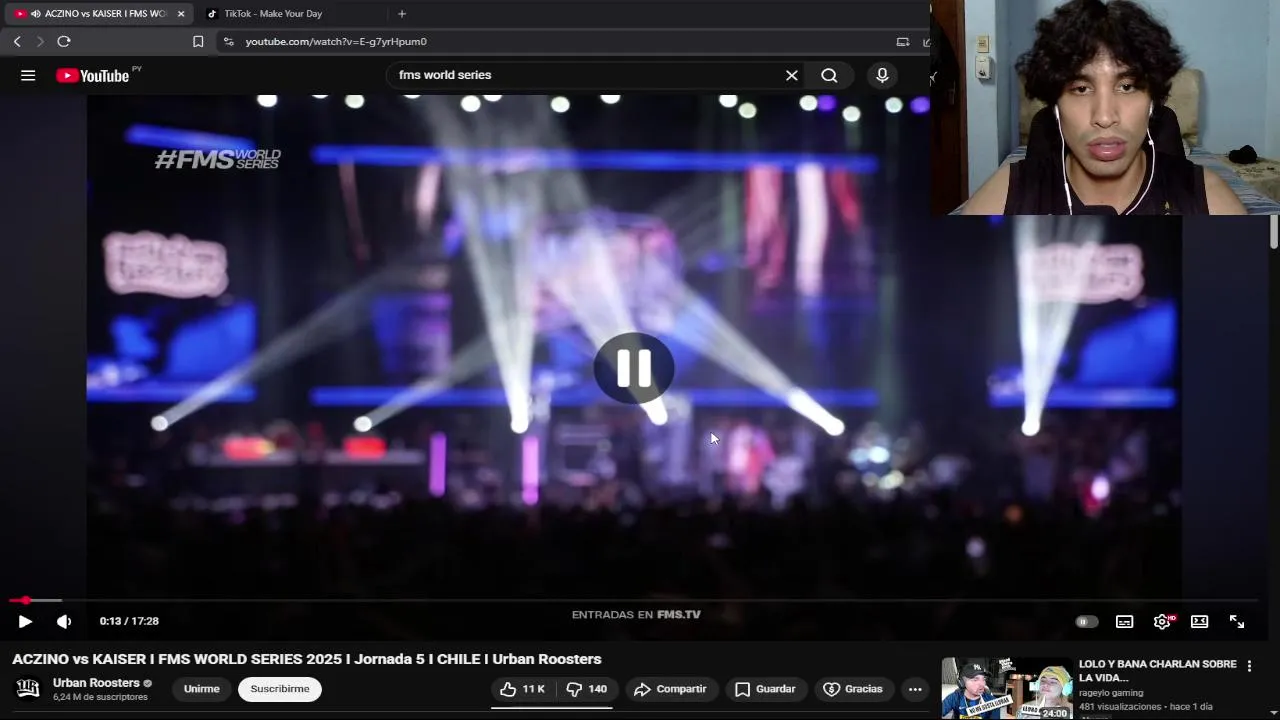This screenshot has width=1280, height=720.
Task: Open a new browser tab
Action: point(402,14)
